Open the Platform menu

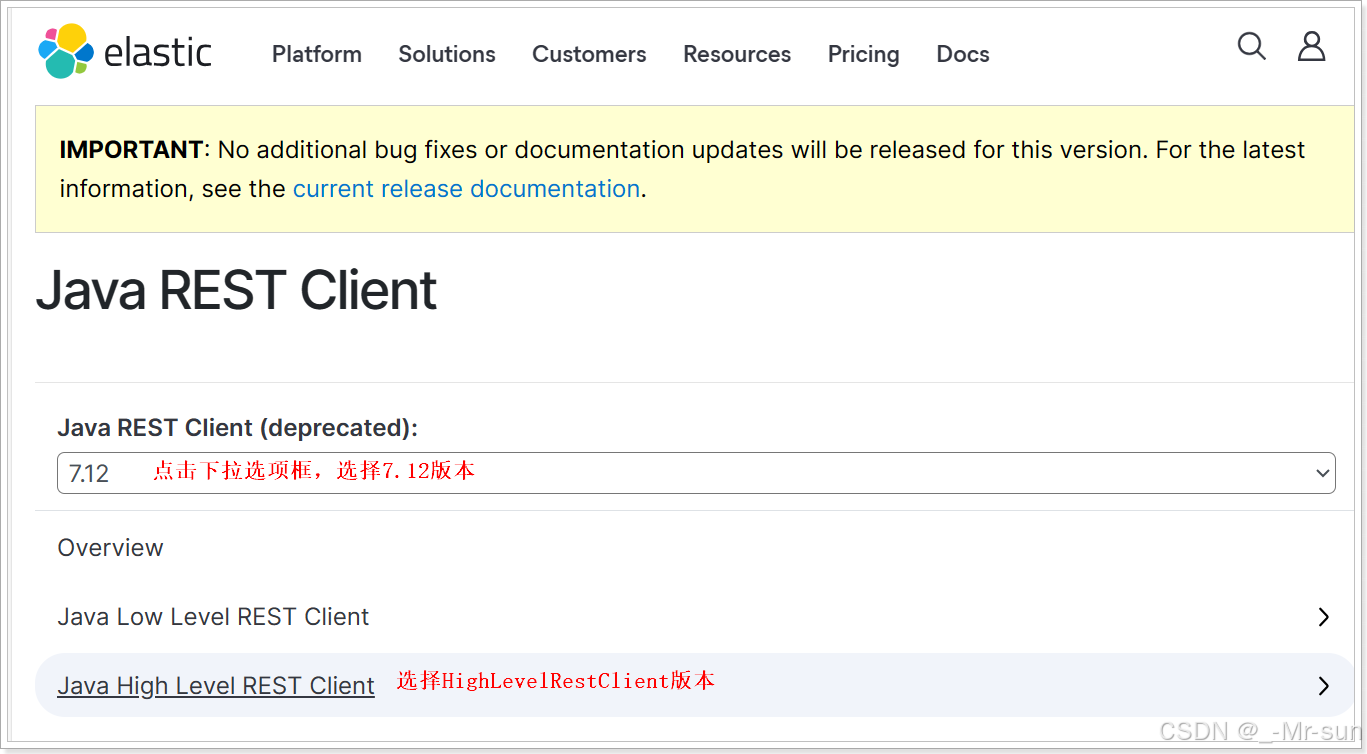(x=317, y=54)
